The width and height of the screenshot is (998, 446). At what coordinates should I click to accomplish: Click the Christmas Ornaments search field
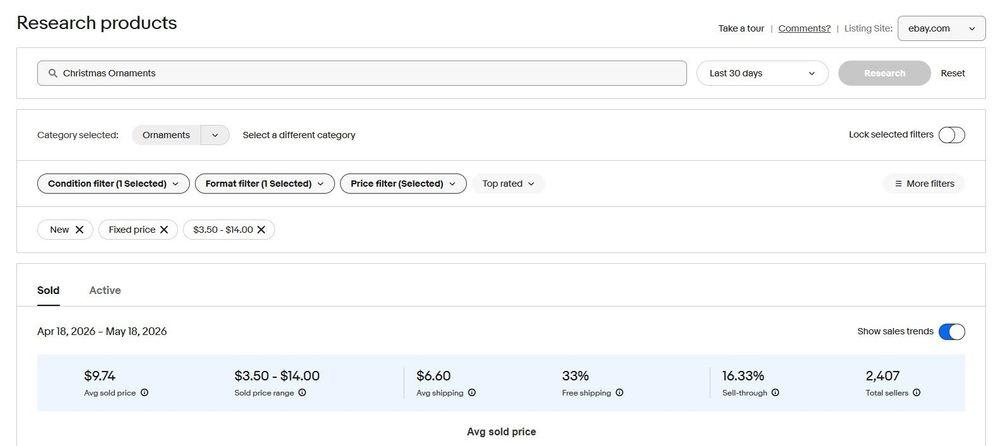coord(362,73)
